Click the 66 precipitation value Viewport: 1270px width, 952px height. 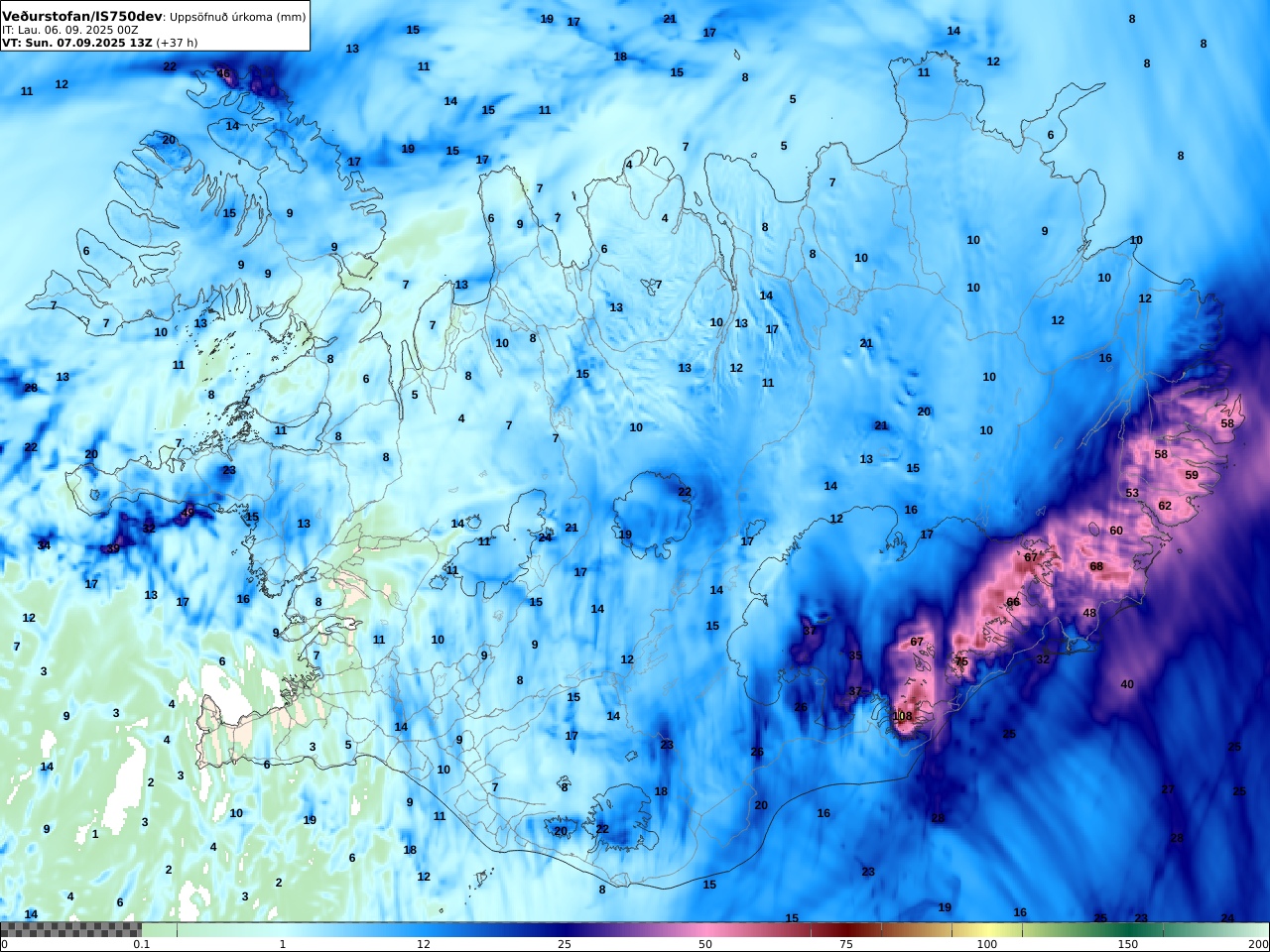coord(1013,603)
